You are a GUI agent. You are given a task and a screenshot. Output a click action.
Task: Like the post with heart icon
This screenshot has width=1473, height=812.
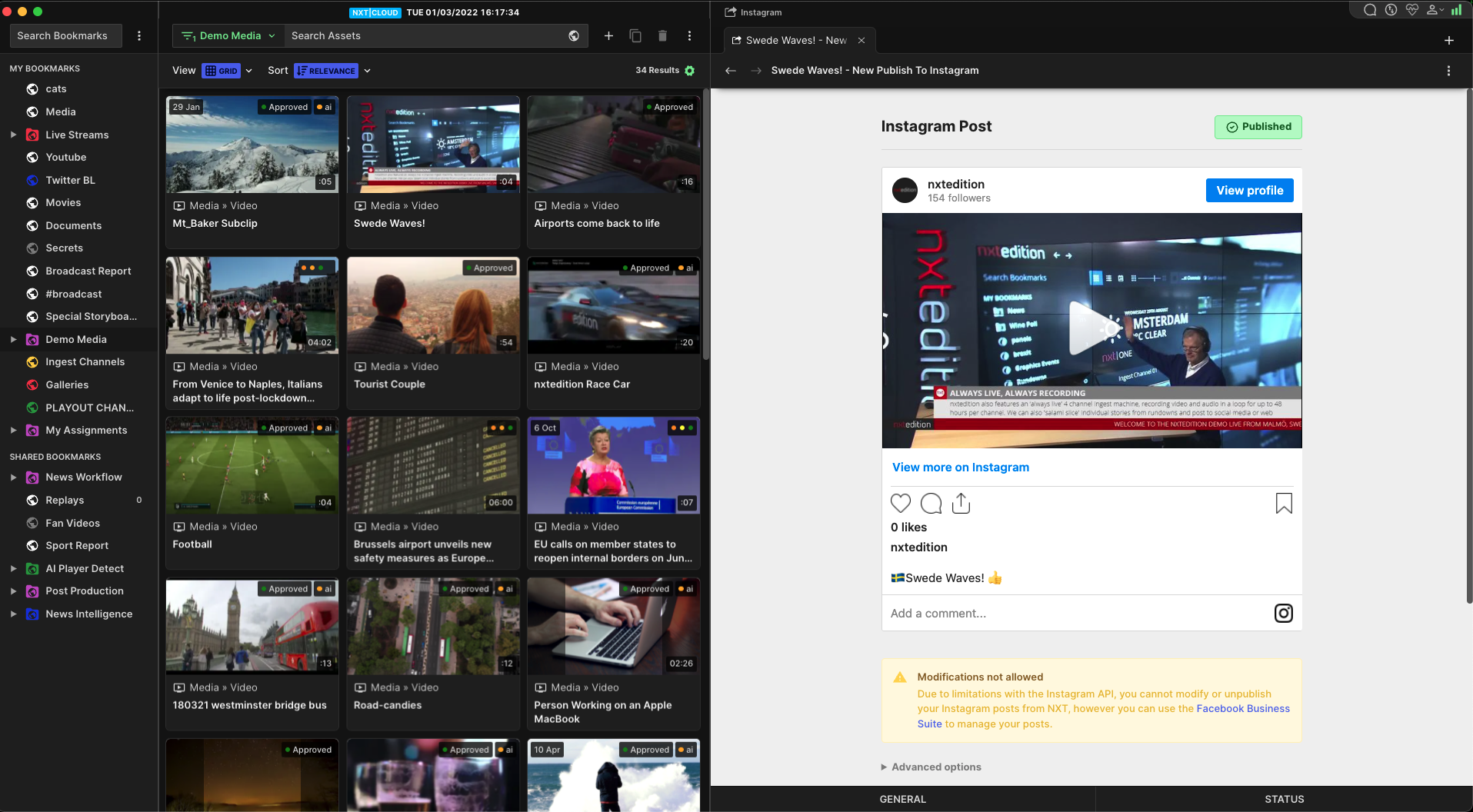point(901,503)
